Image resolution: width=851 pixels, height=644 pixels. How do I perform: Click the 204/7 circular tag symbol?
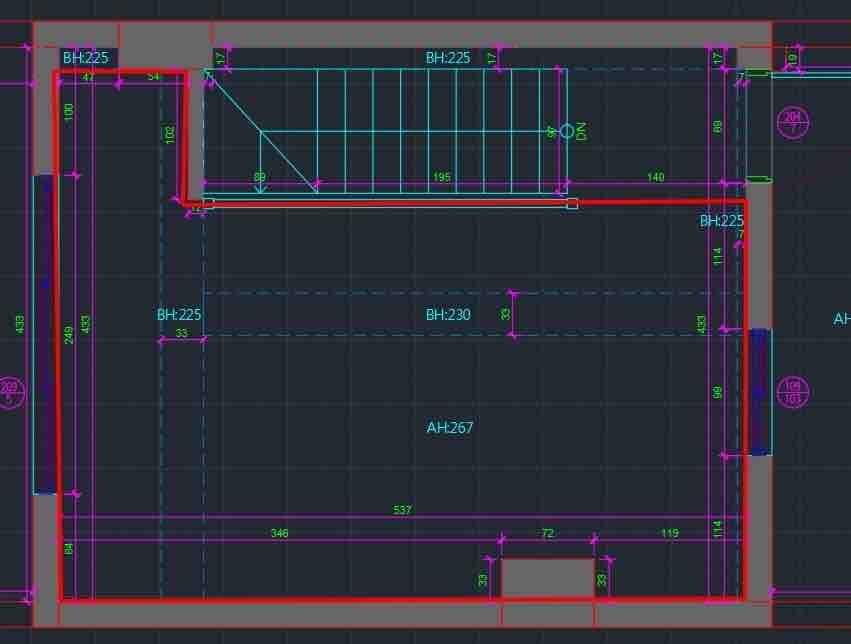click(791, 123)
